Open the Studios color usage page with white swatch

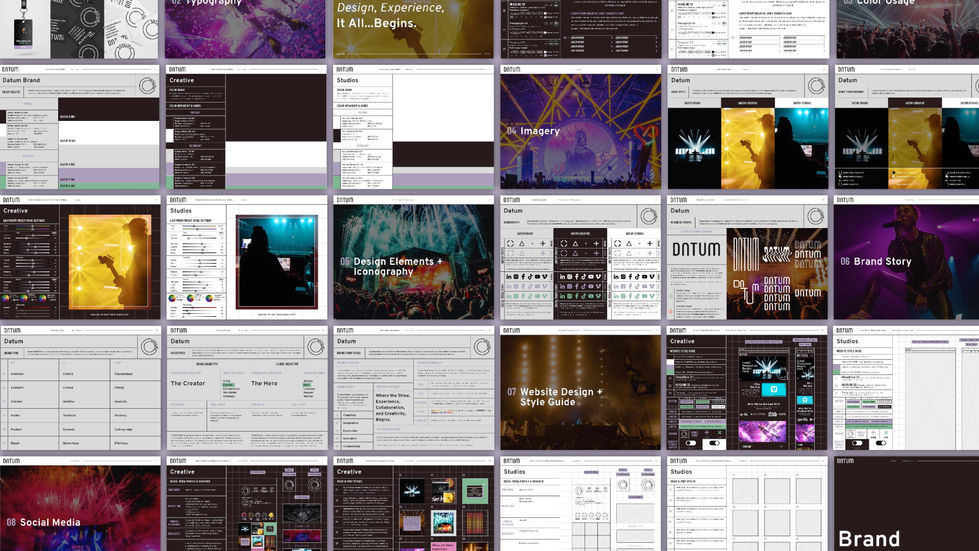coord(413,127)
